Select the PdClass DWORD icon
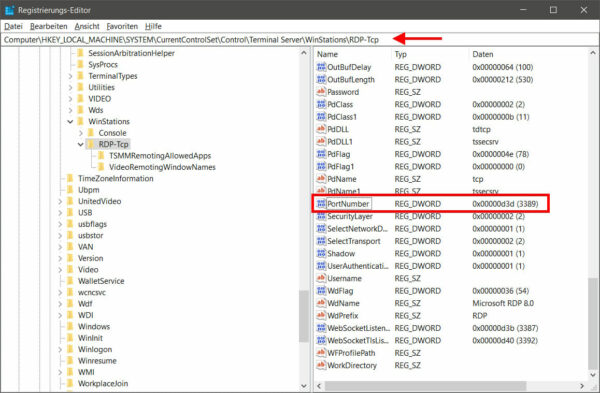This screenshot has height=393, width=600. pyautogui.click(x=321, y=104)
